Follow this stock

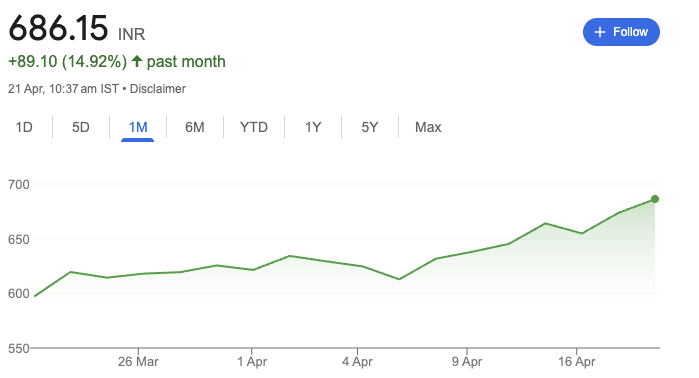click(x=621, y=32)
